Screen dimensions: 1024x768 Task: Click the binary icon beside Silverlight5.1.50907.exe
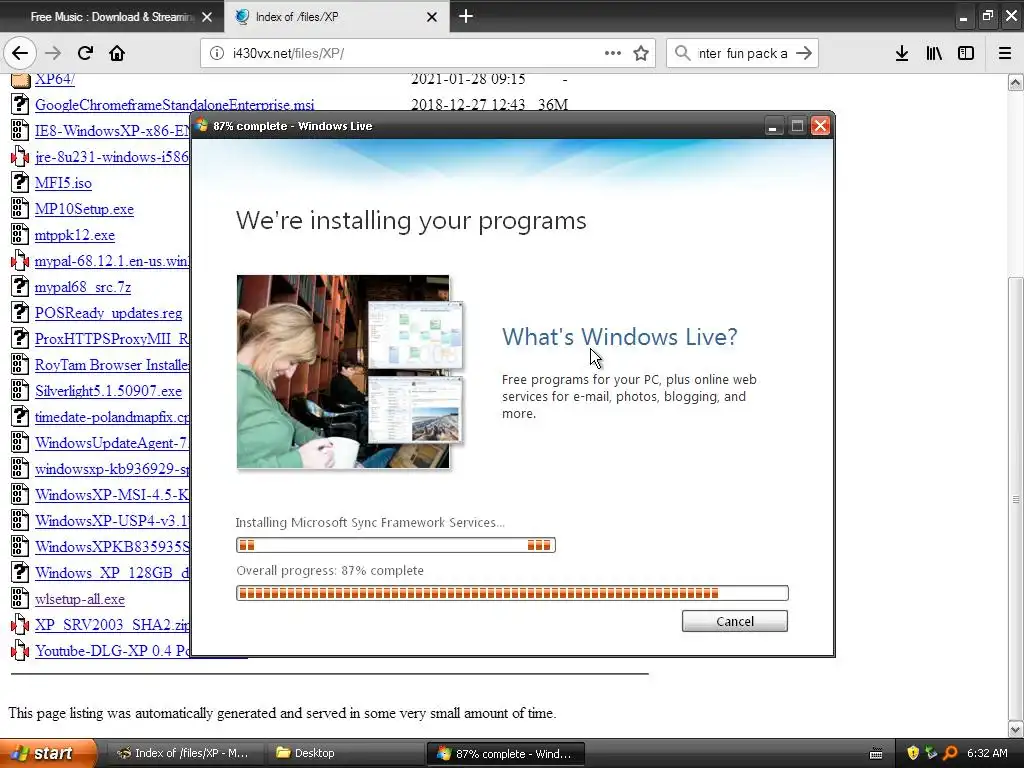pos(20,391)
